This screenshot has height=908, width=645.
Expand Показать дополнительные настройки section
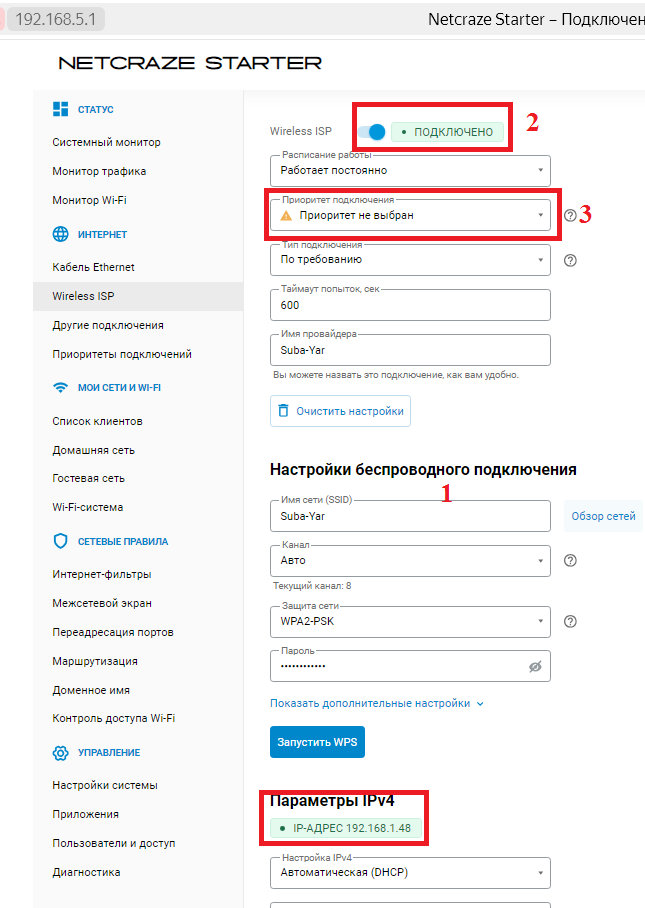(x=368, y=703)
